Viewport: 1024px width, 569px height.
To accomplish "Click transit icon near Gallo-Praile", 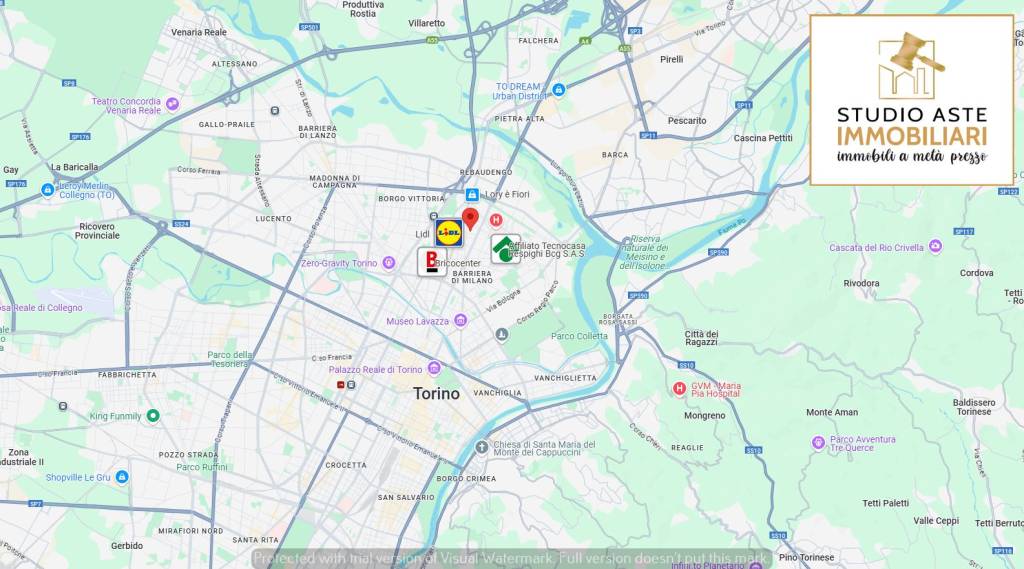I will (275, 111).
